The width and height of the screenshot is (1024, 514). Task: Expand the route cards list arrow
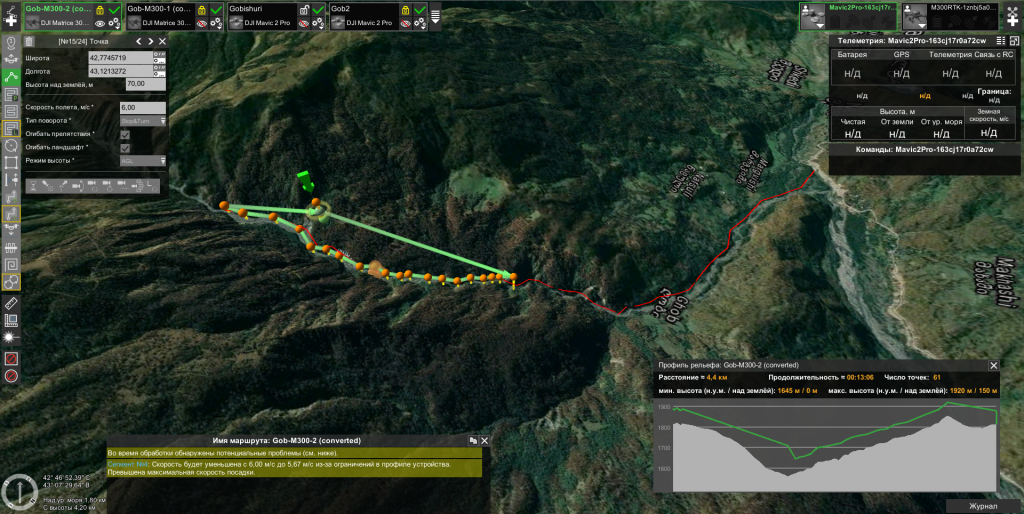coord(435,15)
